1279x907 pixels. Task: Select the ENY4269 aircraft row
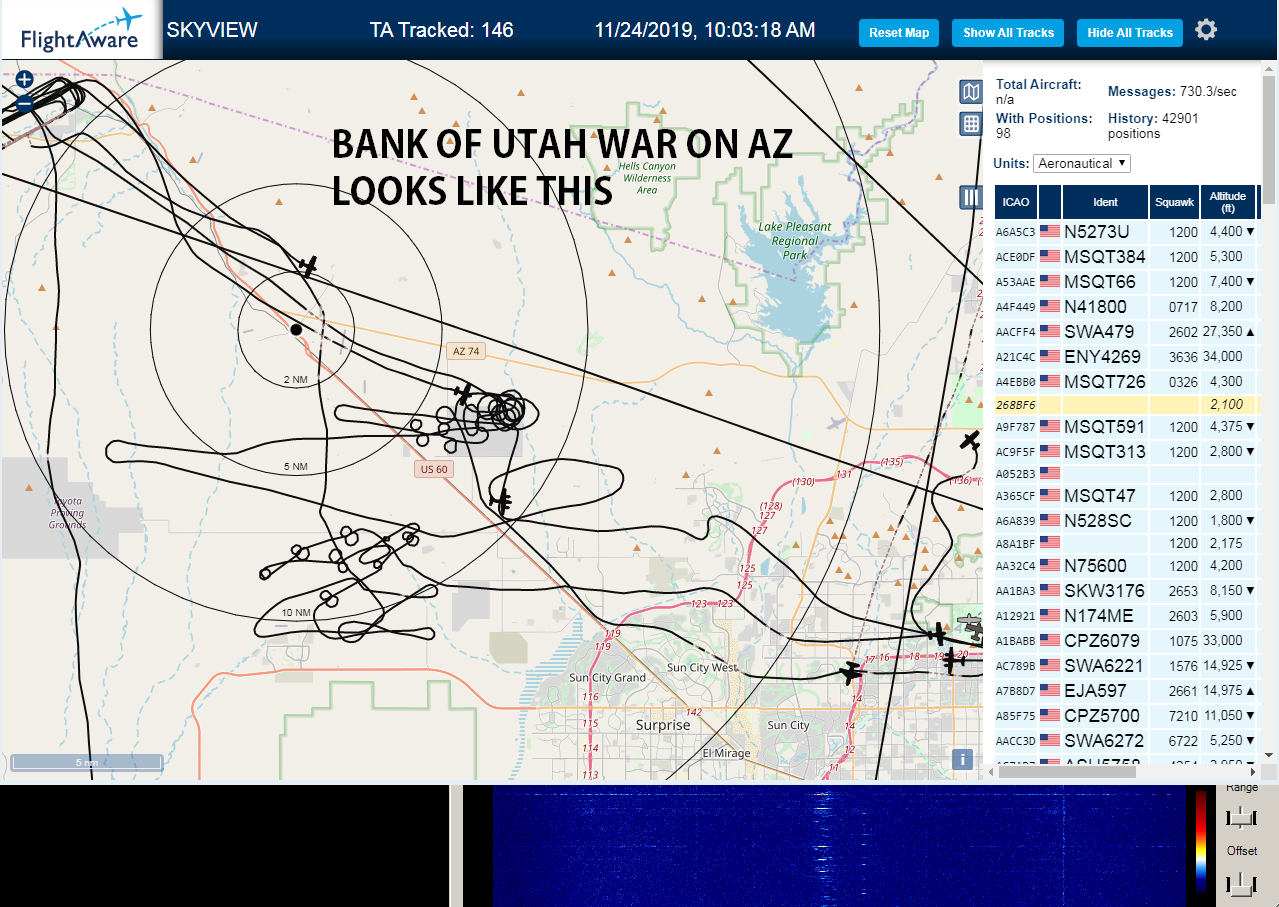coord(1127,356)
